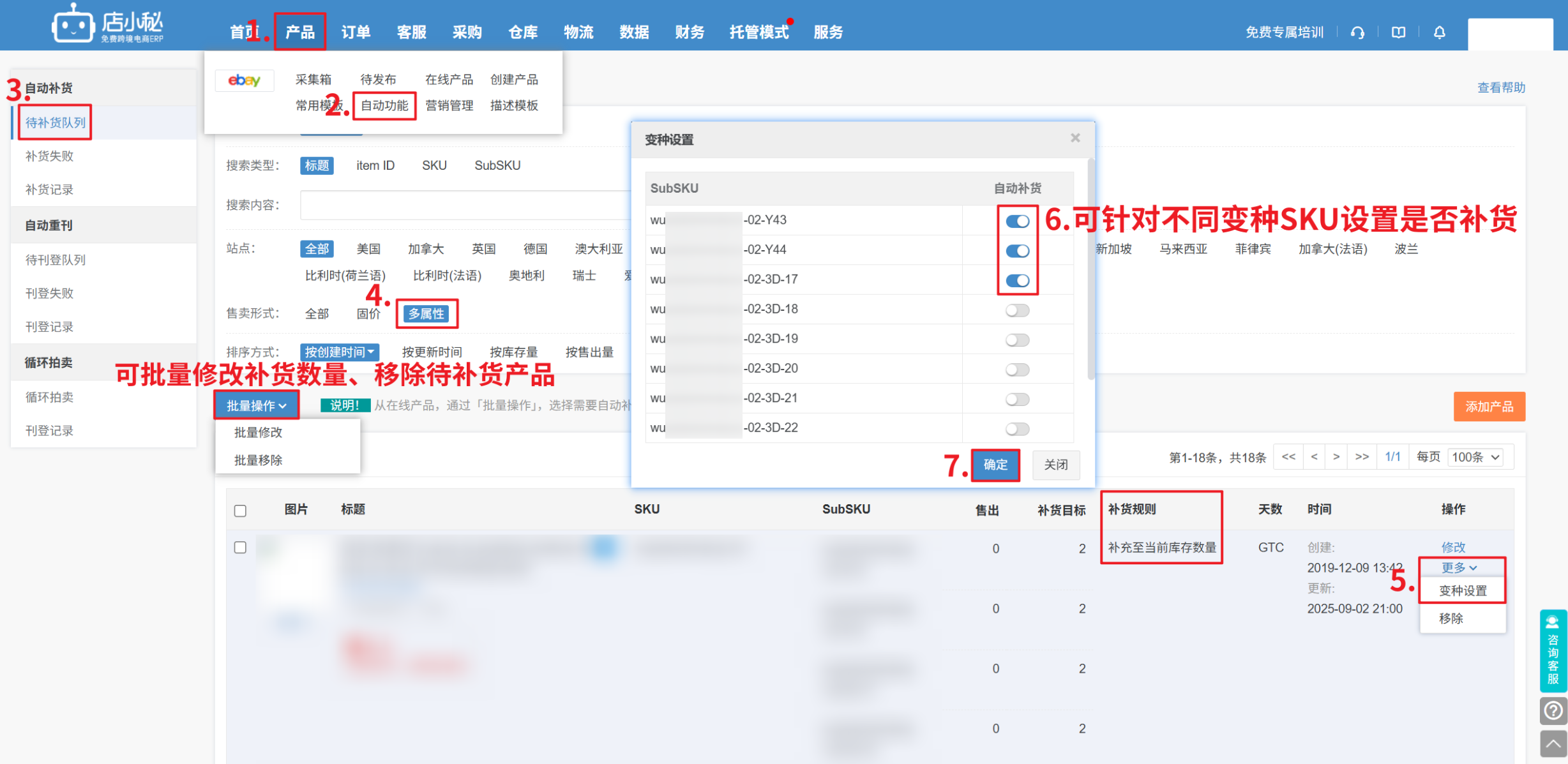Click the variant dialog vertical scrollbar
This screenshot has width=1568, height=764.
click(x=1090, y=268)
